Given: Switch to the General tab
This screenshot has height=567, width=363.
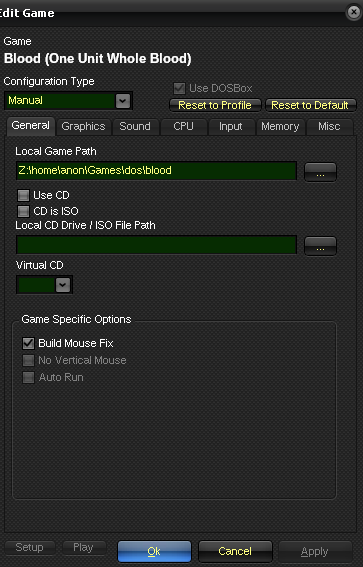Looking at the screenshot, I should (30, 126).
